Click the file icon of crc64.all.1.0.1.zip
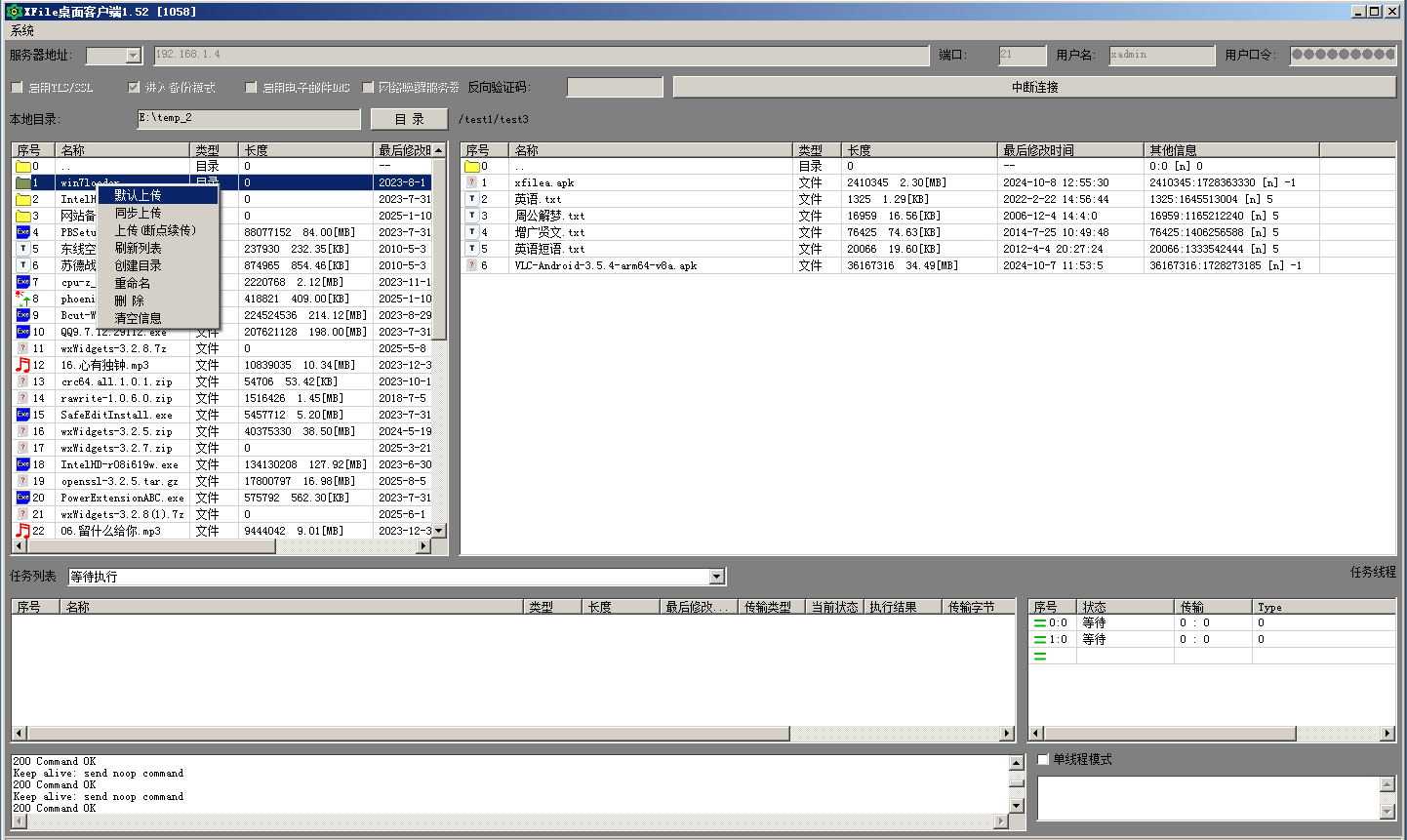Screen dimensions: 1407x840 (x=23, y=381)
